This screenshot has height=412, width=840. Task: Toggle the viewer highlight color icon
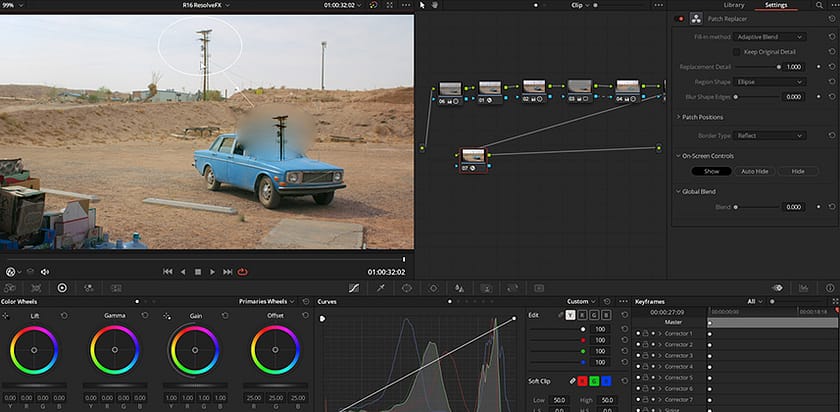coord(373,5)
